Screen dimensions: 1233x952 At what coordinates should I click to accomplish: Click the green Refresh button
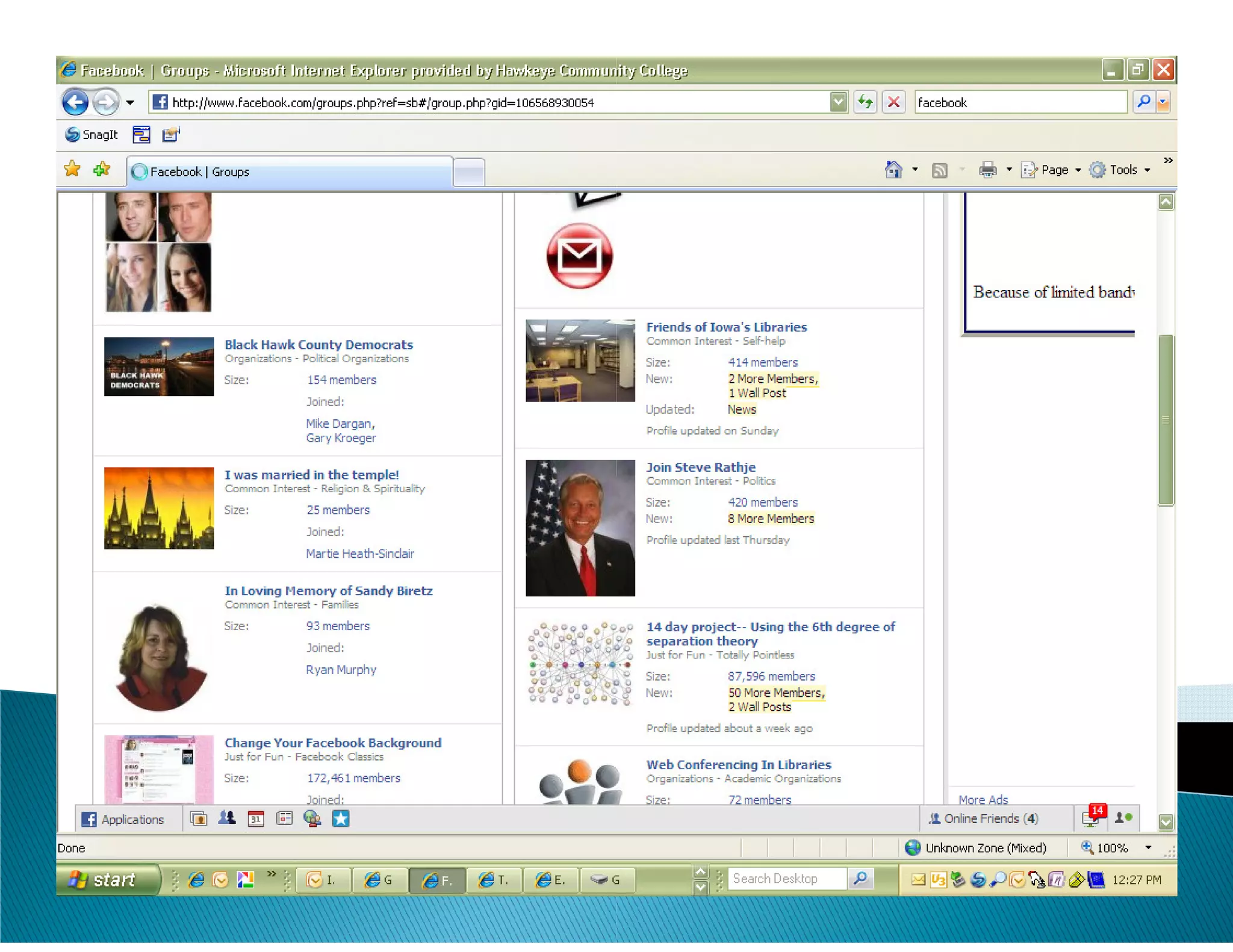pyautogui.click(x=865, y=102)
